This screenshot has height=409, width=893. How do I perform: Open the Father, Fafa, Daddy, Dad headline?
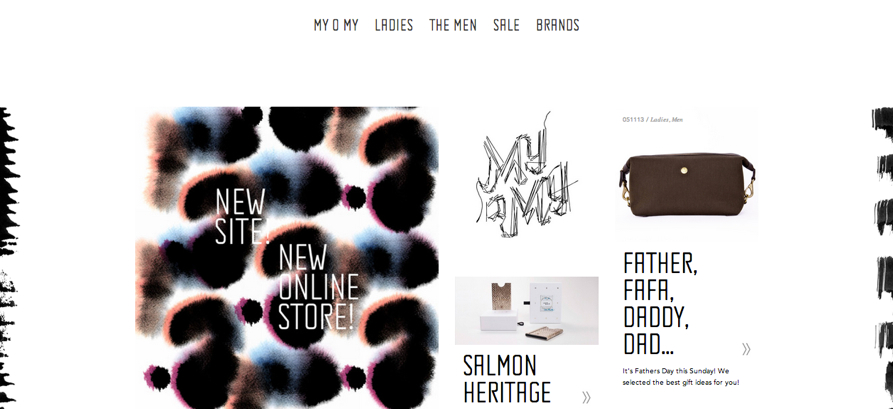(x=660, y=304)
